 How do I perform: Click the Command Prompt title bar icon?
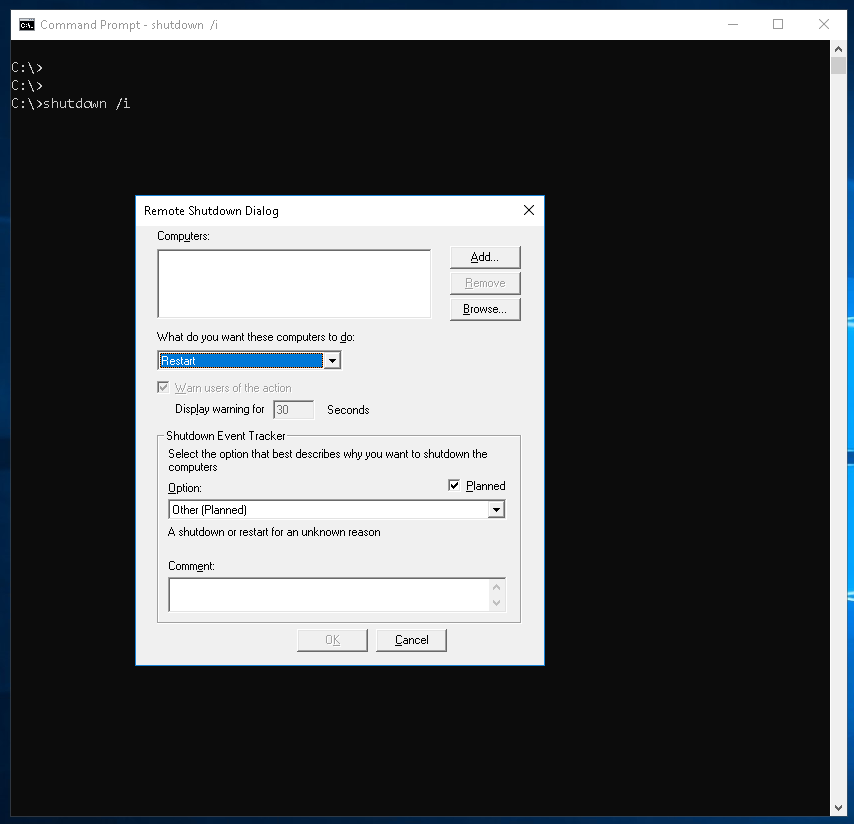pos(27,25)
